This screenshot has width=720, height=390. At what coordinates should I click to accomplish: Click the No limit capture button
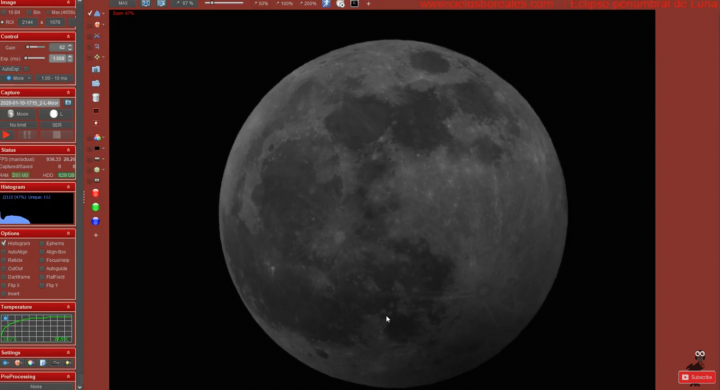point(18,125)
